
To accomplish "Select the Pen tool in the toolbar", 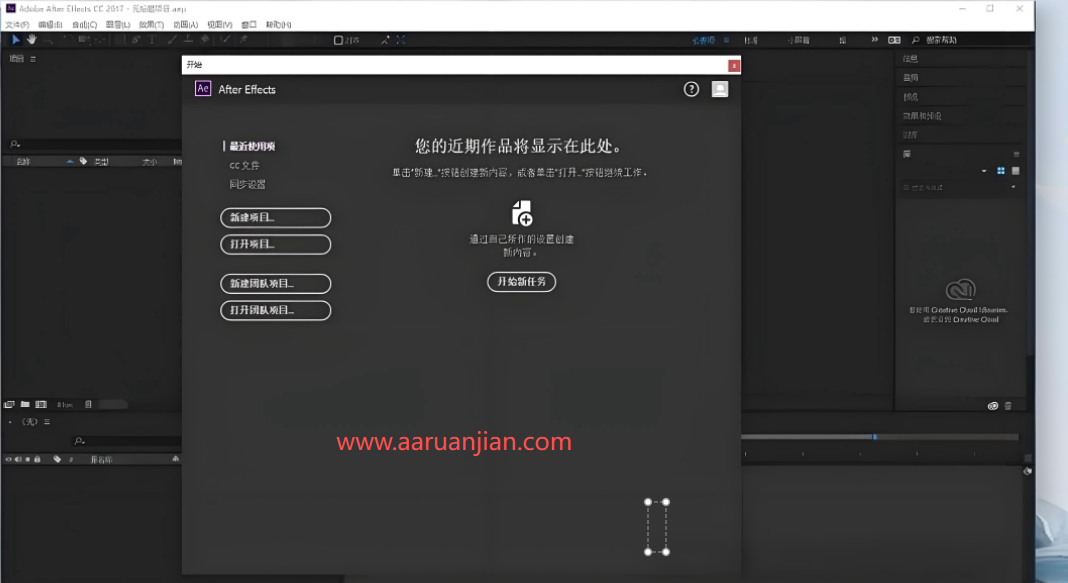I will click(135, 40).
